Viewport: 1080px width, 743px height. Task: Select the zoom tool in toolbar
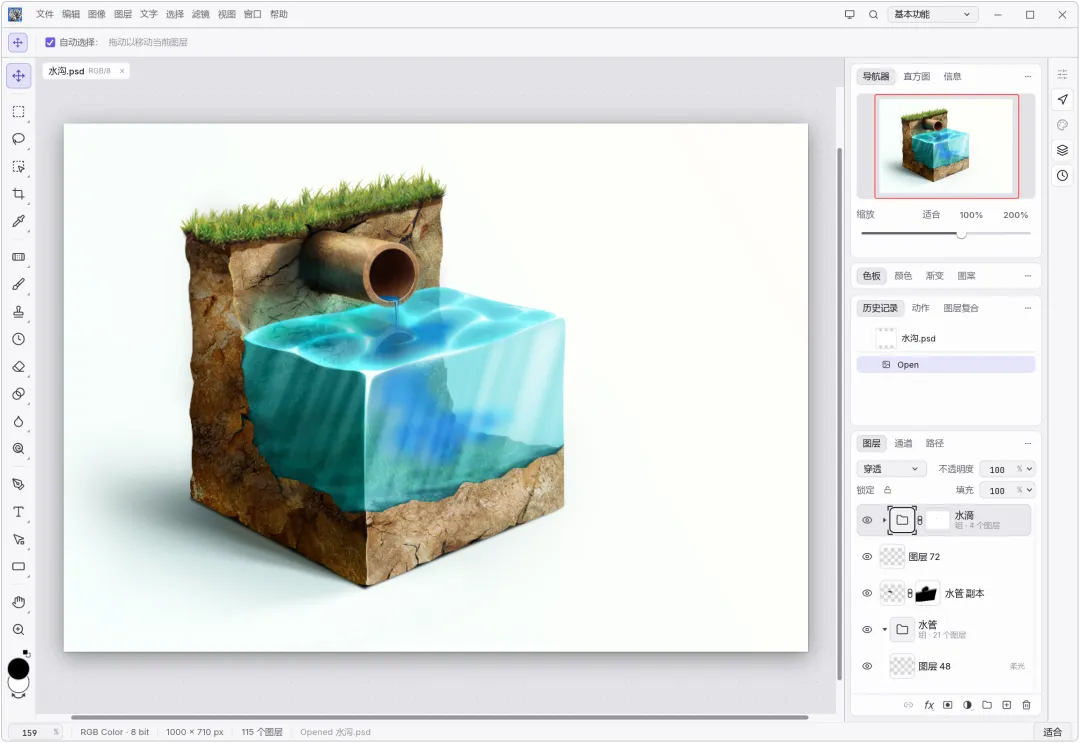click(19, 629)
